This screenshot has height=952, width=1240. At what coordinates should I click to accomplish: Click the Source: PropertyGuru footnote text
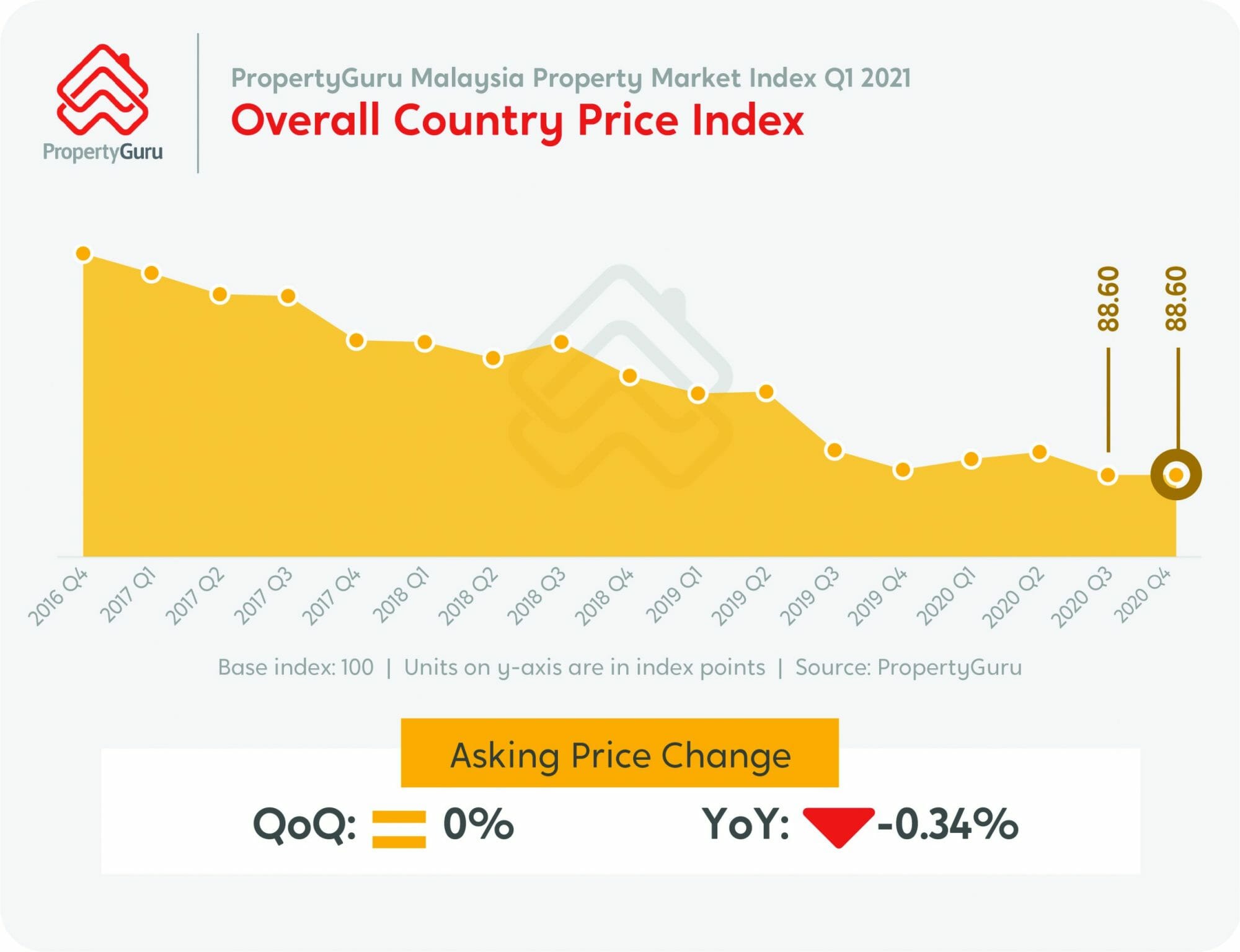pyautogui.click(x=908, y=668)
